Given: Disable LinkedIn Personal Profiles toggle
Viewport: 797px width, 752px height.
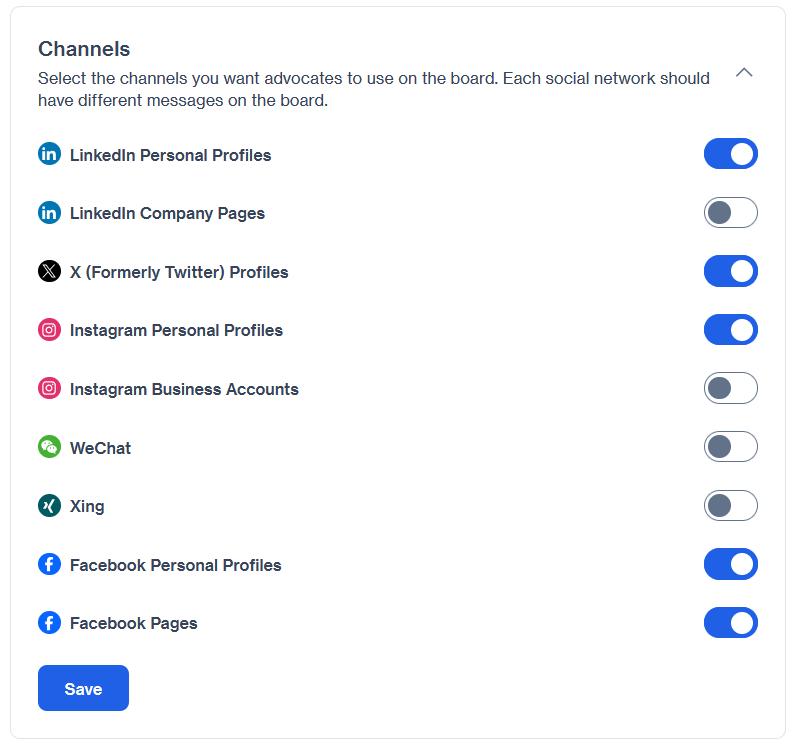Looking at the screenshot, I should click(x=730, y=154).
